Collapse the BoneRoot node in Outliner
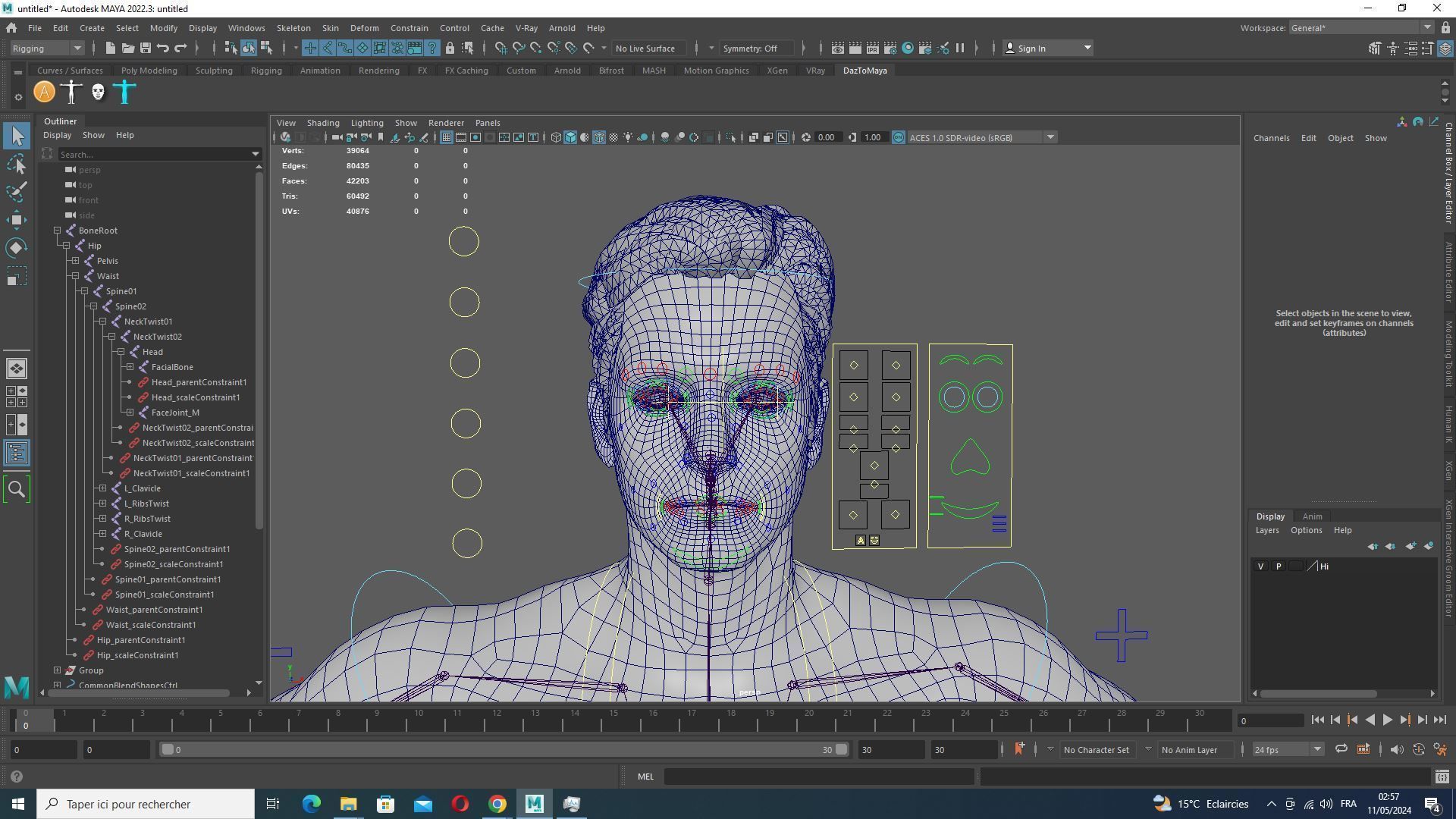The image size is (1456, 819). (x=58, y=231)
